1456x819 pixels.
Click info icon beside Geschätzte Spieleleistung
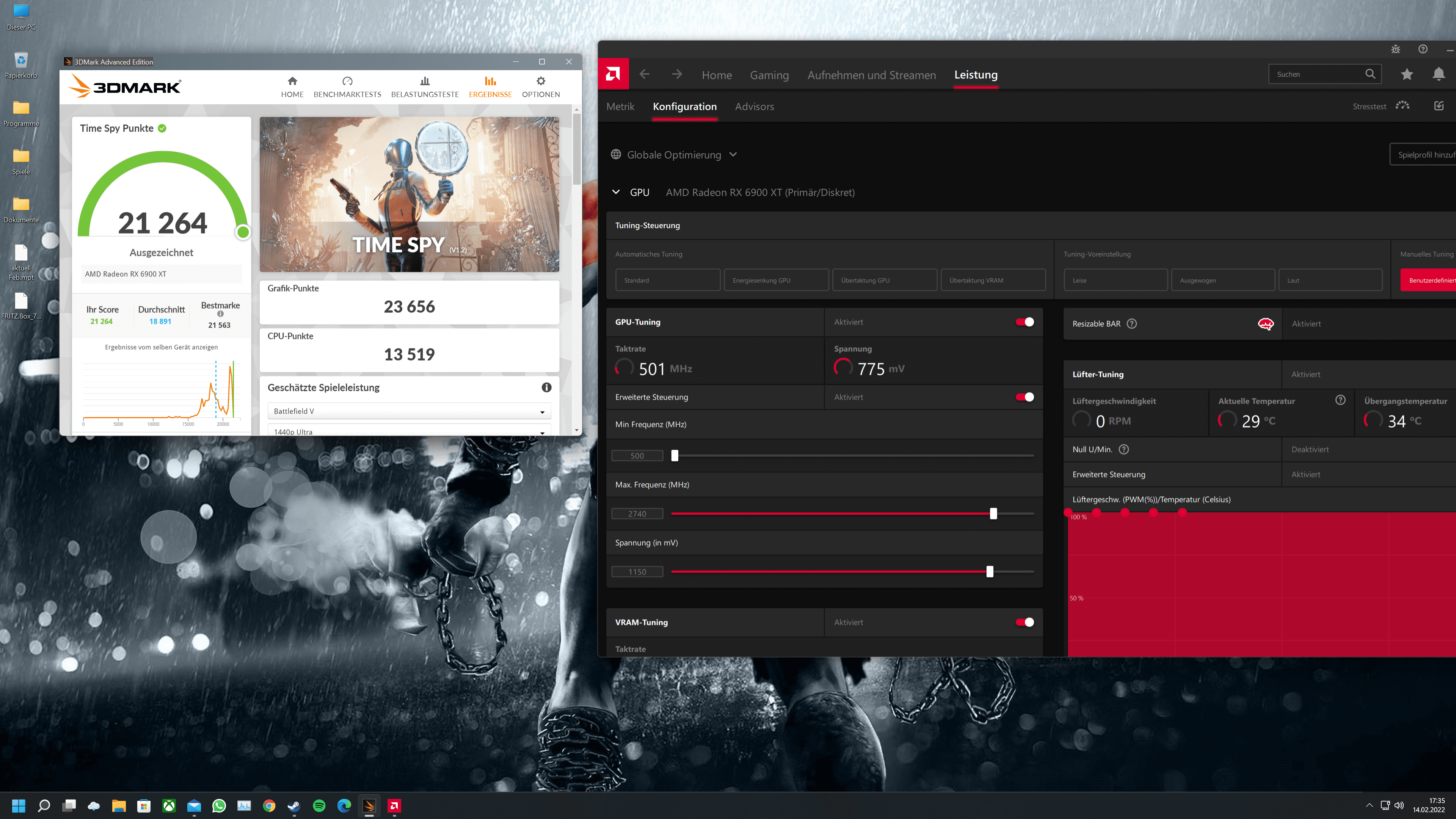point(546,387)
